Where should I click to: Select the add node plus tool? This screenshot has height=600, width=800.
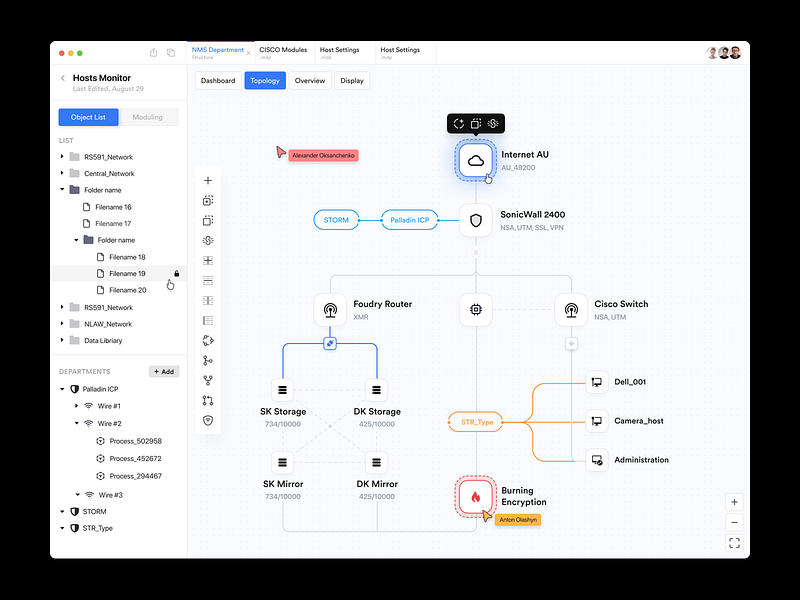pos(207,180)
